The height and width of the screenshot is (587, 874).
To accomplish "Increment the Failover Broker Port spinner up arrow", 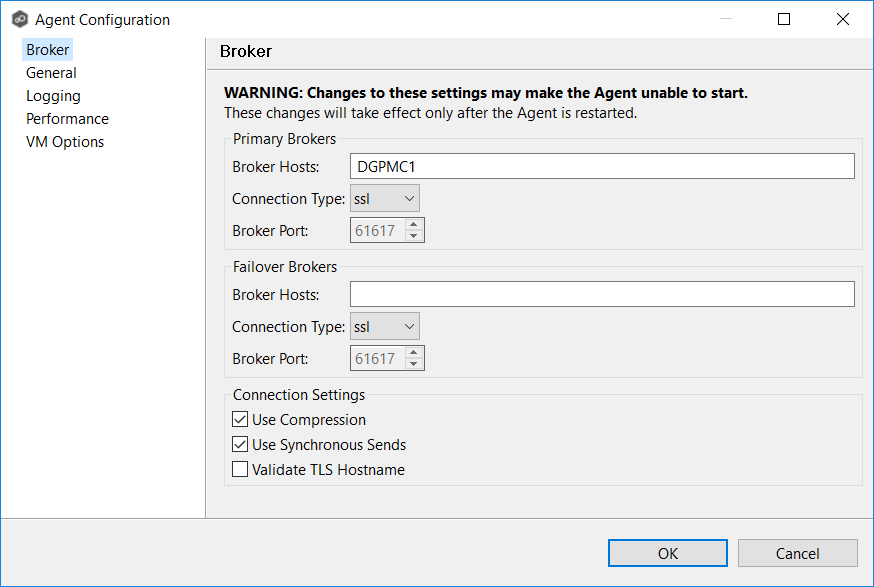I will point(414,353).
